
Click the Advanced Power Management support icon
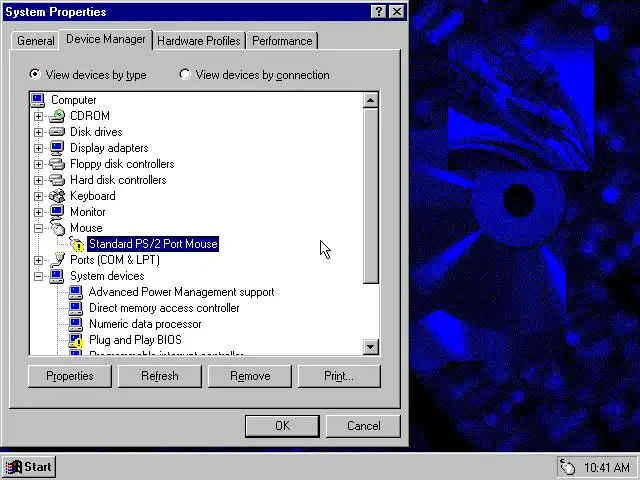click(x=76, y=292)
